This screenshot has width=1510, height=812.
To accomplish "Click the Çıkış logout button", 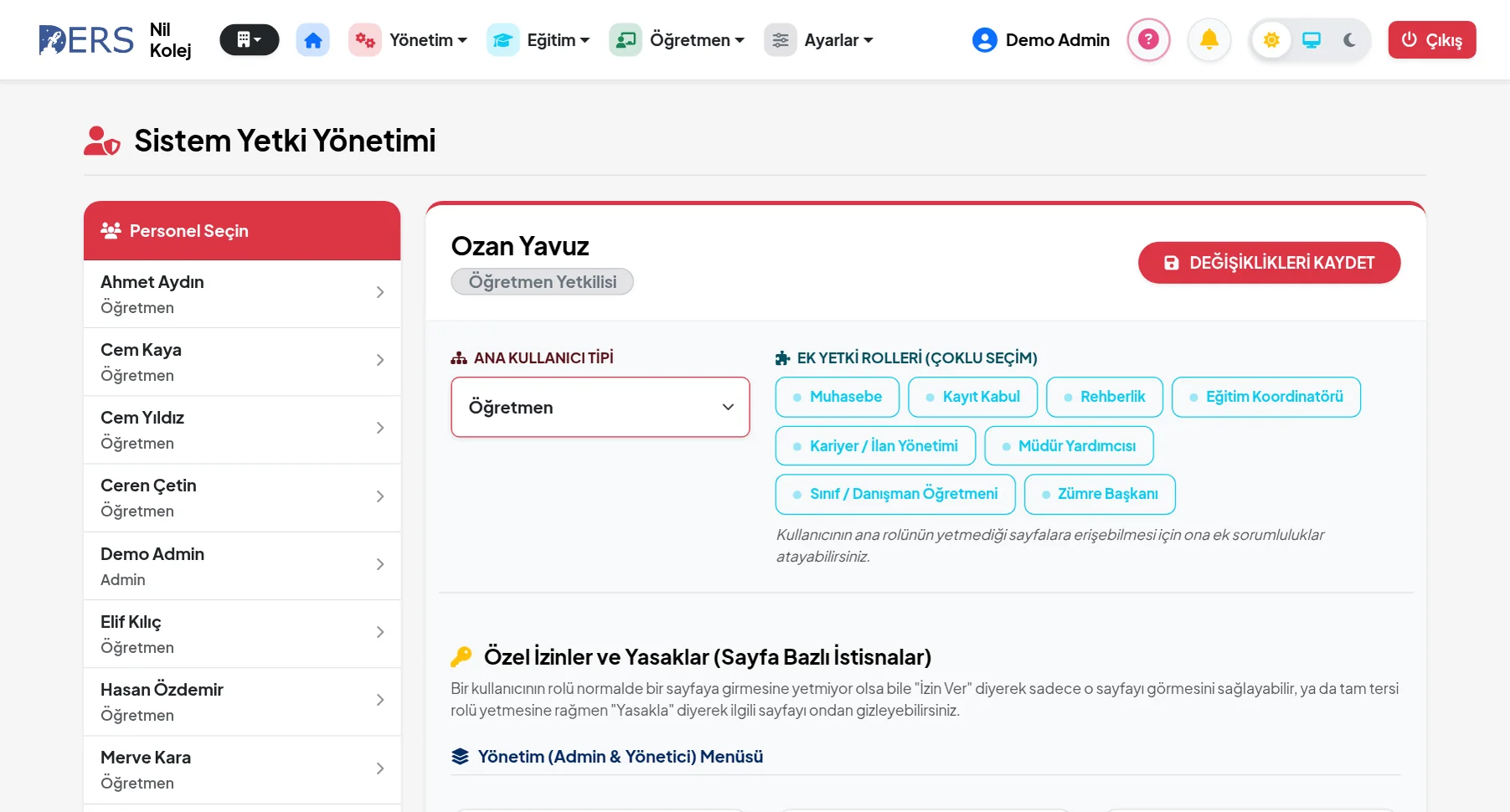I will (x=1432, y=39).
